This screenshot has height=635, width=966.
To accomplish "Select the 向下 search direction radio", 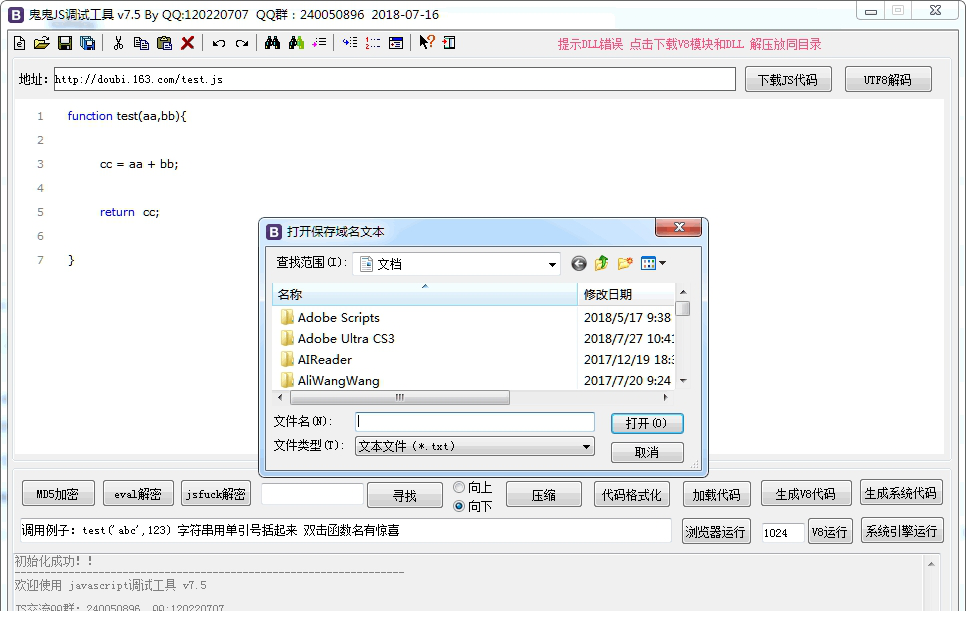I will click(459, 507).
